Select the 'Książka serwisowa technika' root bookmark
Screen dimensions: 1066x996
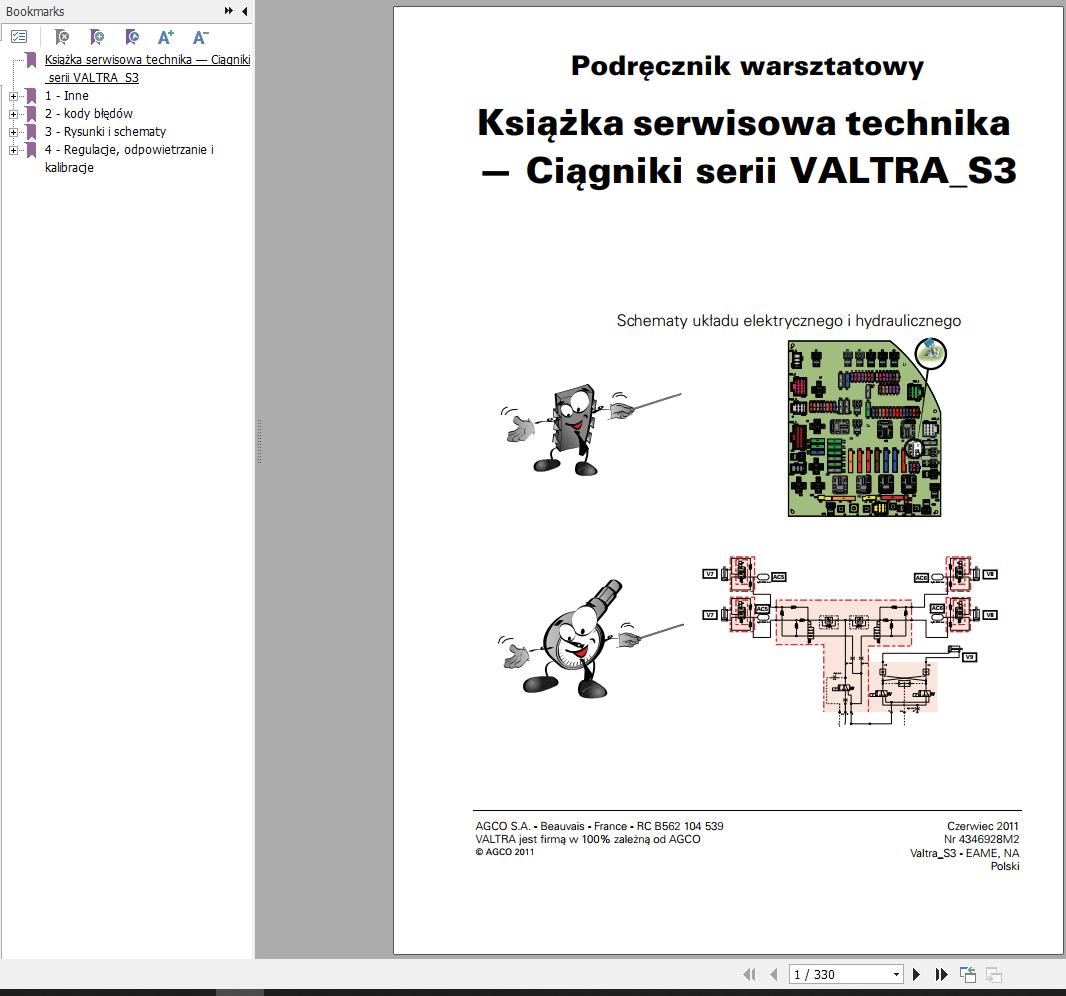pyautogui.click(x=148, y=68)
